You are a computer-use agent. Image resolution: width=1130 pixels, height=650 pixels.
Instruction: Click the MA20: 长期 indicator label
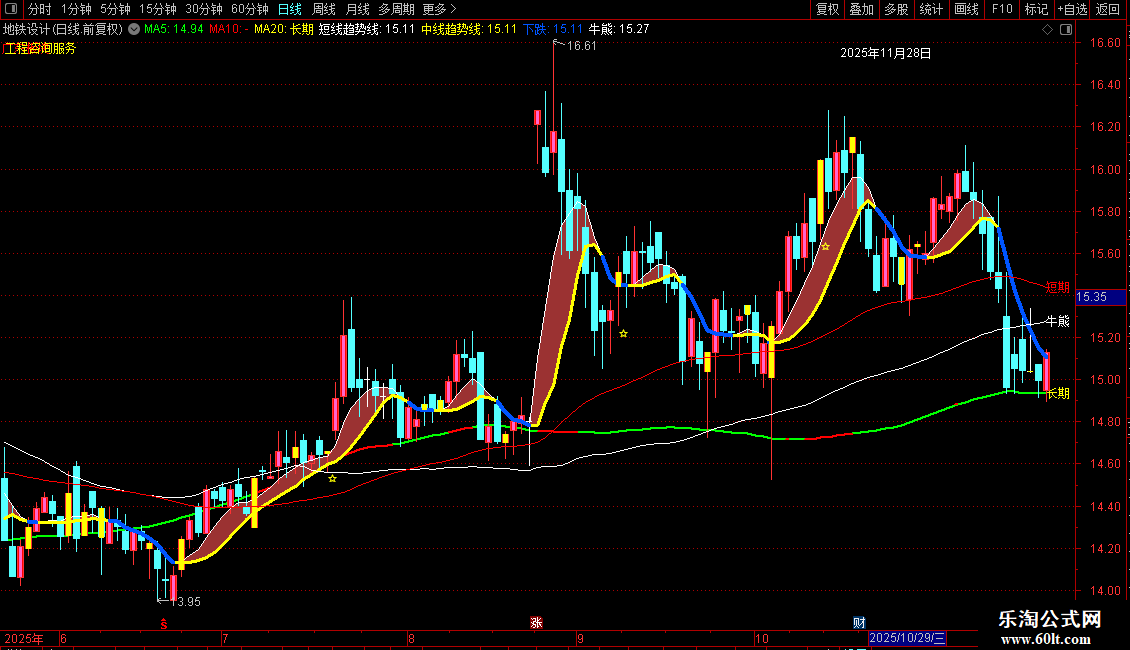tap(284, 30)
